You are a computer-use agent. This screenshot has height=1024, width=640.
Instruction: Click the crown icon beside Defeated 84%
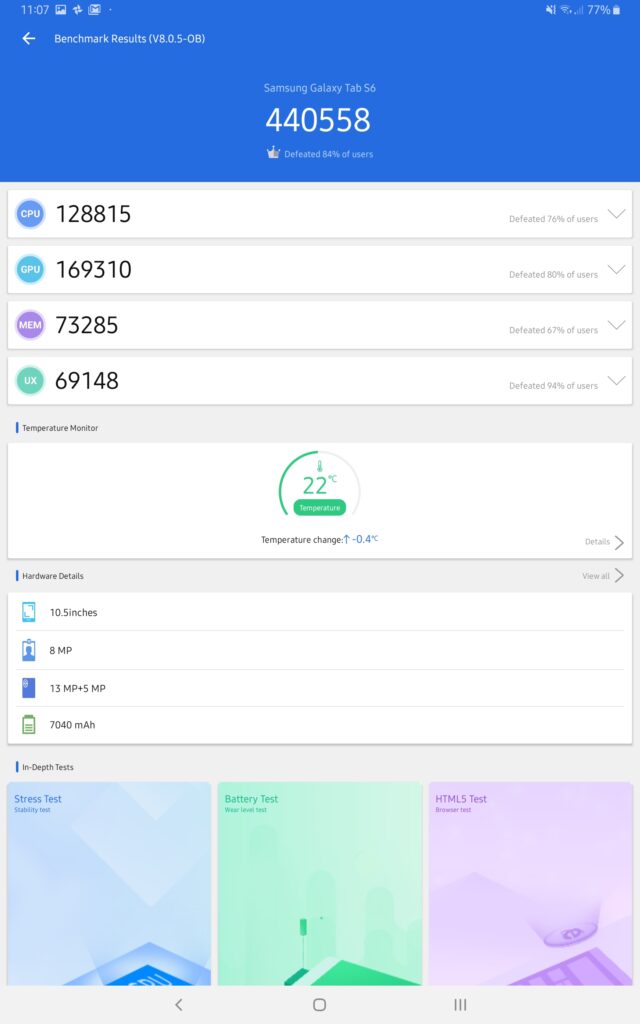(x=273, y=153)
